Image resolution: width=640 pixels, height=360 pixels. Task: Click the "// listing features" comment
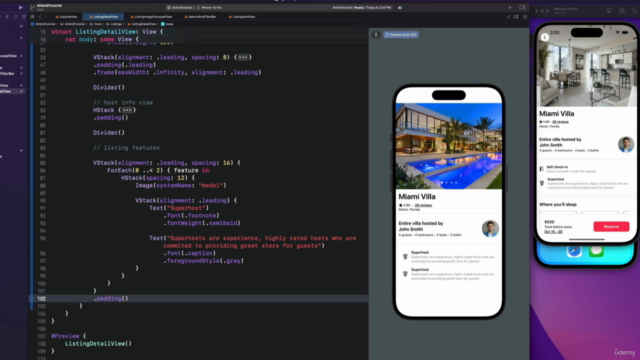click(126, 148)
